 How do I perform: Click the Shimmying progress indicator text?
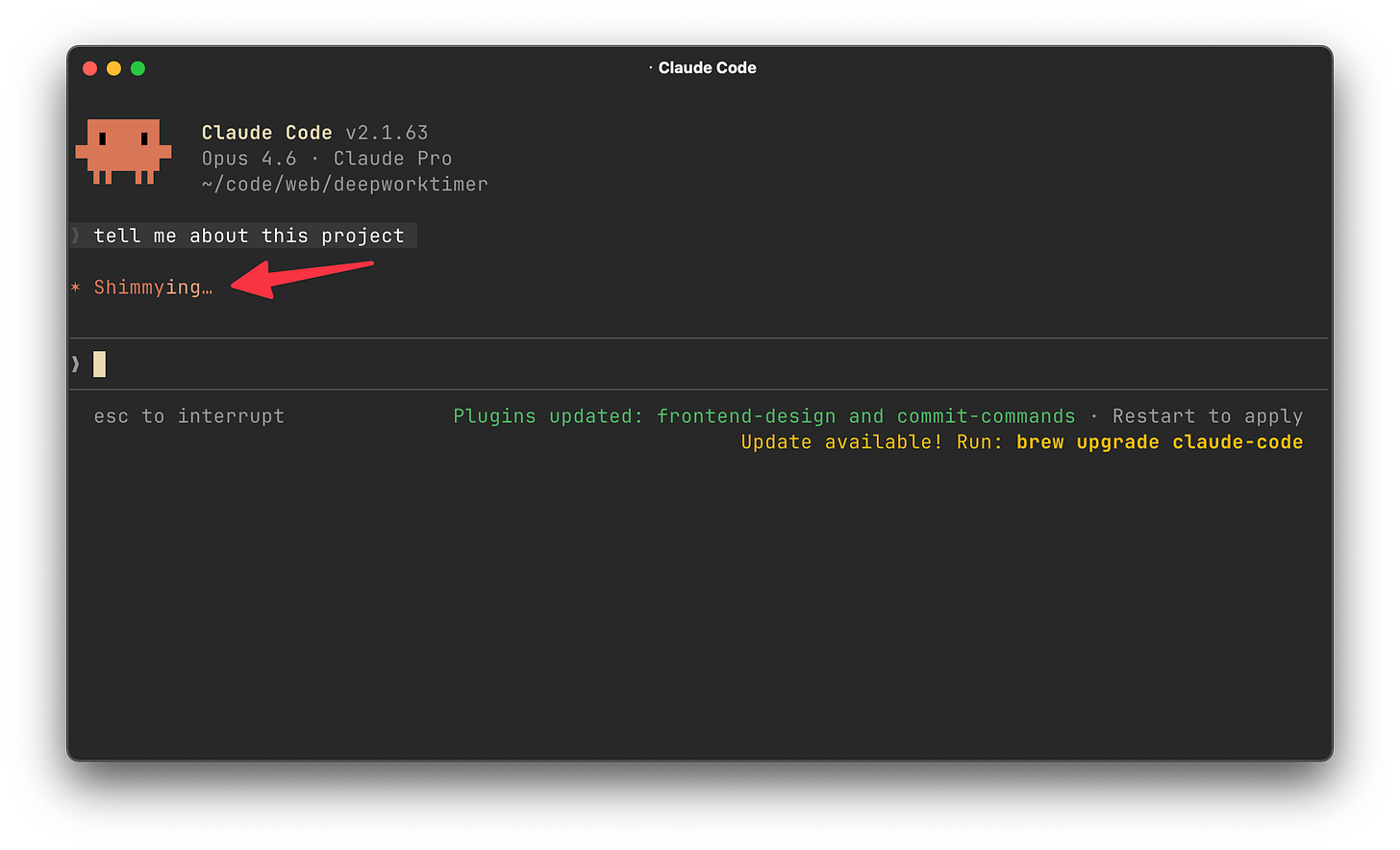click(153, 287)
